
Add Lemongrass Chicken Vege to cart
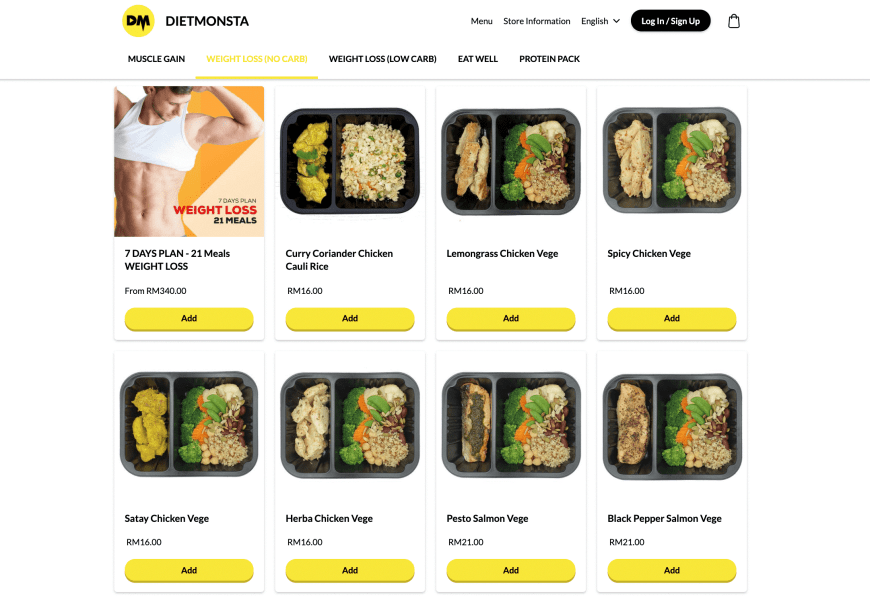[511, 319]
